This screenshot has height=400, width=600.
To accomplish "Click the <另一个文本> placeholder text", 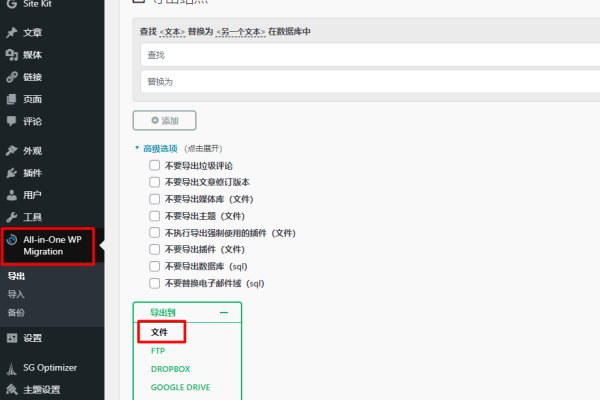I will click(x=240, y=32).
